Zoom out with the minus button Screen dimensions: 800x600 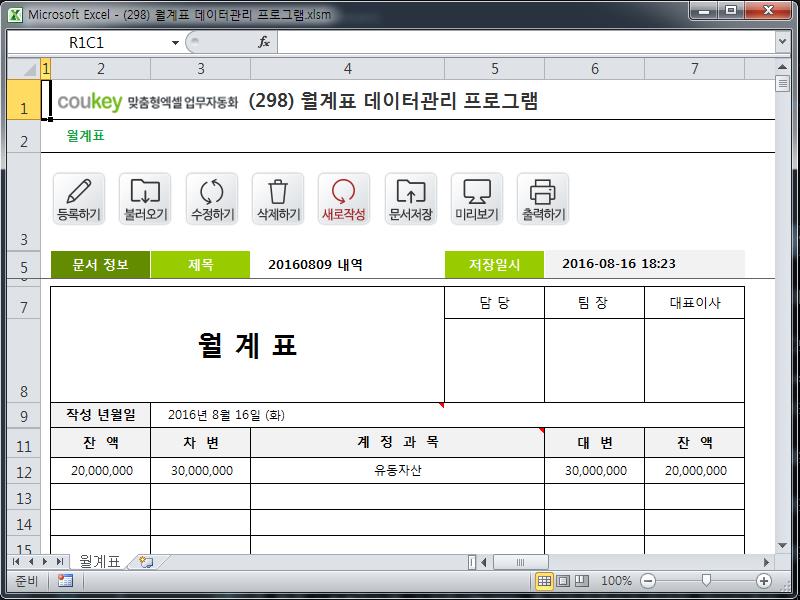[x=648, y=581]
